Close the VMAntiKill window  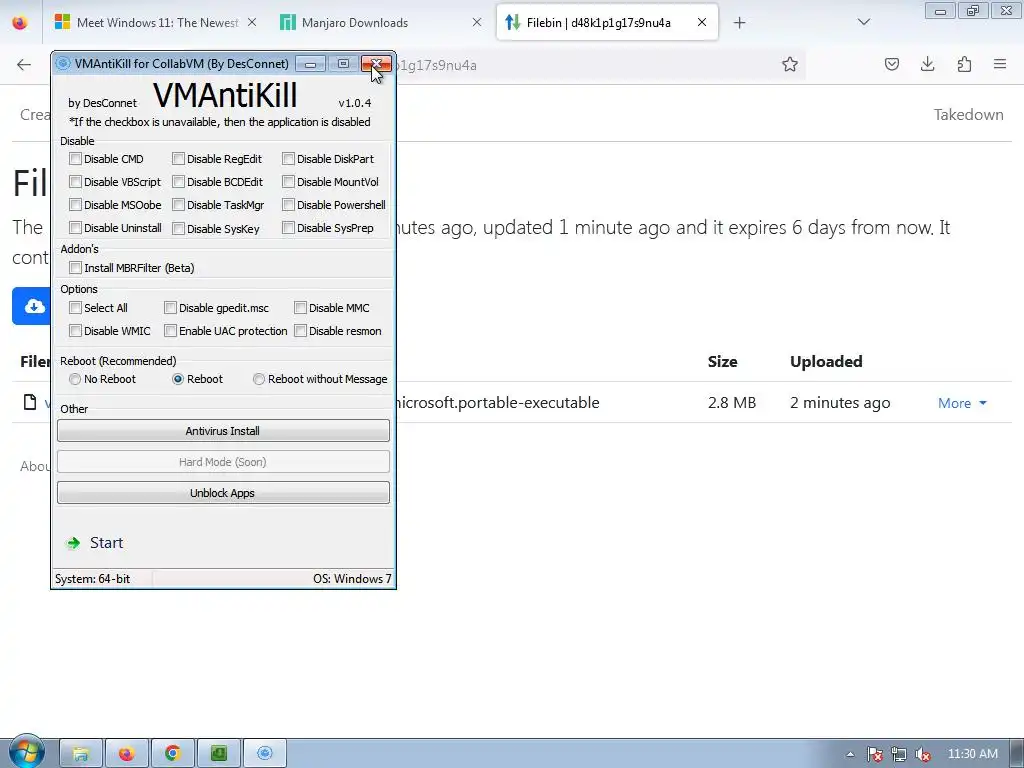376,64
